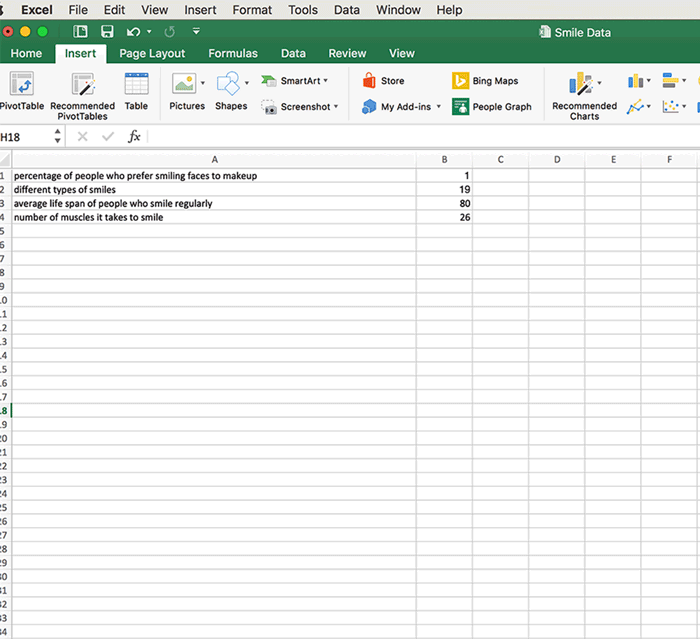Viewport: 700px width, 639px height.
Task: Open the View ribbon tab
Action: 402,54
